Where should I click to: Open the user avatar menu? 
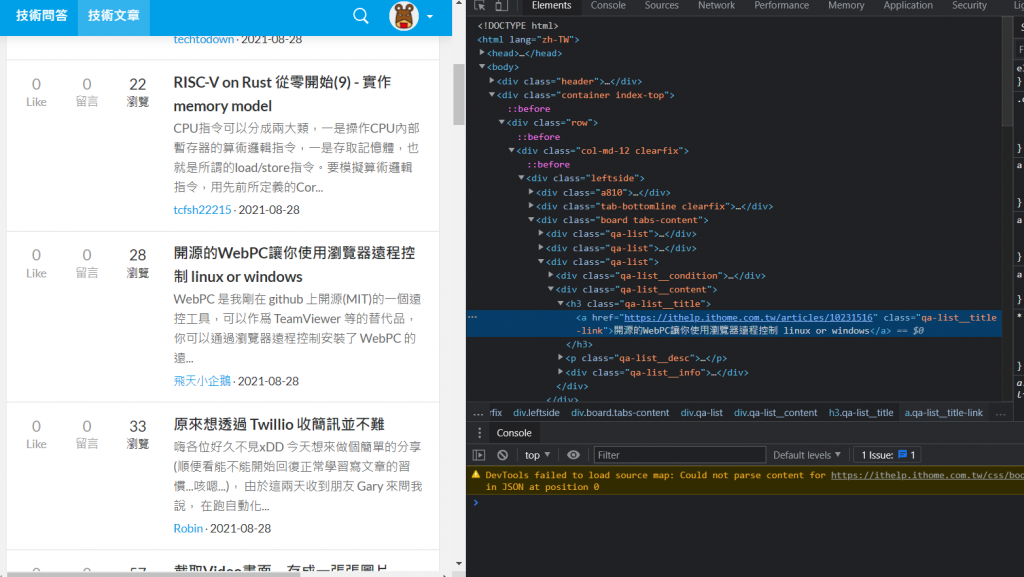(404, 16)
